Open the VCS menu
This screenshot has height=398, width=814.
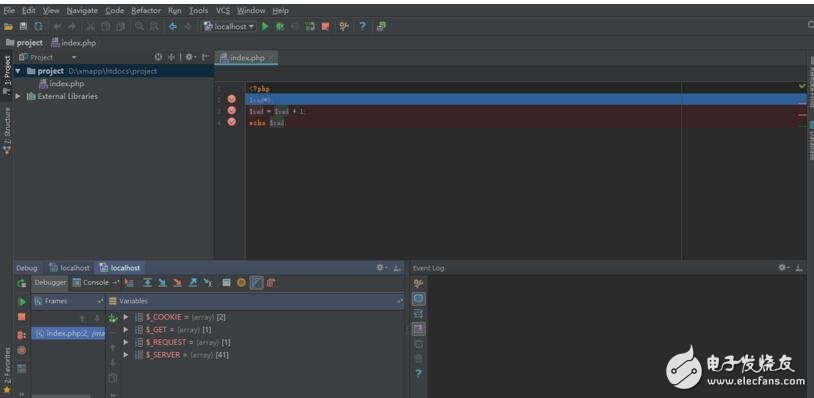[223, 10]
